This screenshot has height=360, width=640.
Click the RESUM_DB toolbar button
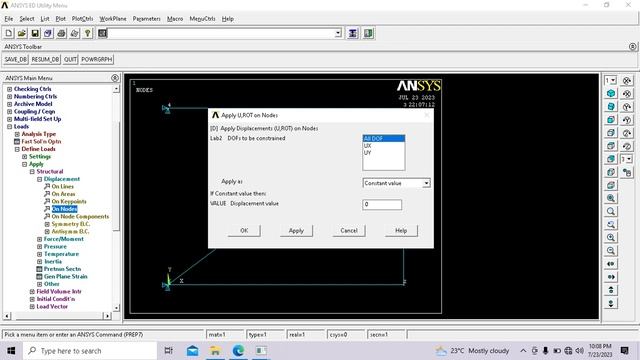[x=45, y=60]
